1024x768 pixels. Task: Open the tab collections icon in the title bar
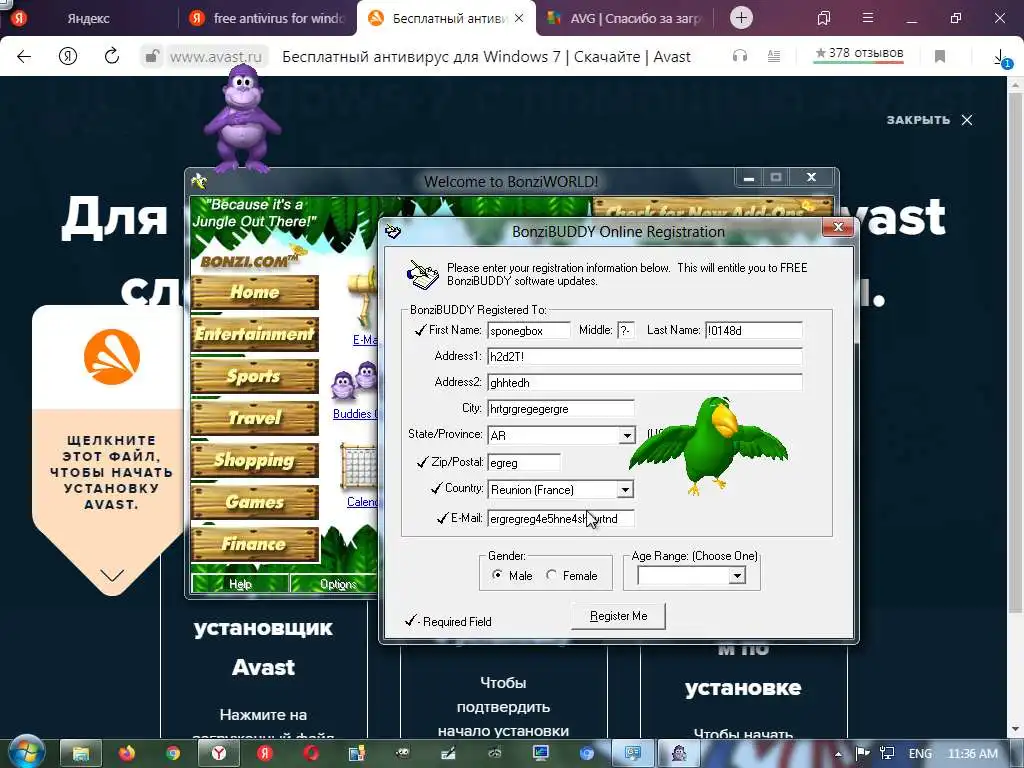pos(824,18)
